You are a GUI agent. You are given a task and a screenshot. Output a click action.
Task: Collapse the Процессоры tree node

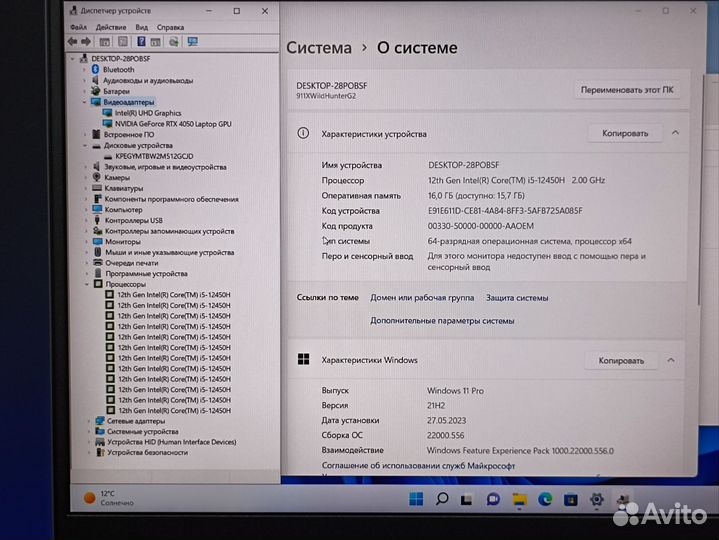point(87,284)
